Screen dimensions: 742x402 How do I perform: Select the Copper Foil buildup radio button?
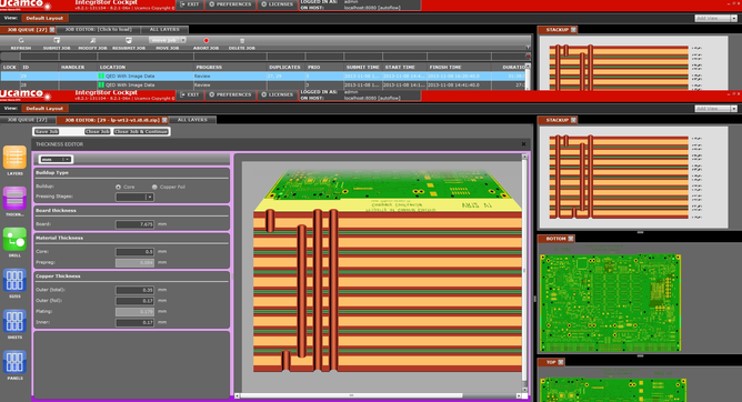[157, 186]
